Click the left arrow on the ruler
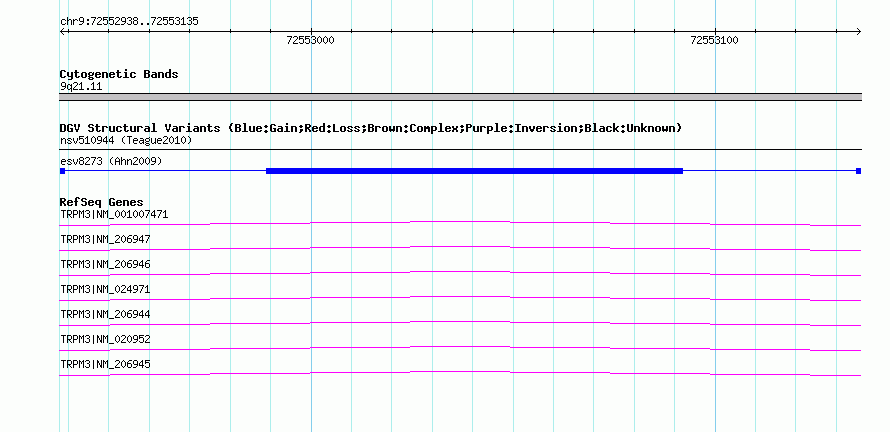Image resolution: width=890 pixels, height=432 pixels. pyautogui.click(x=63, y=32)
